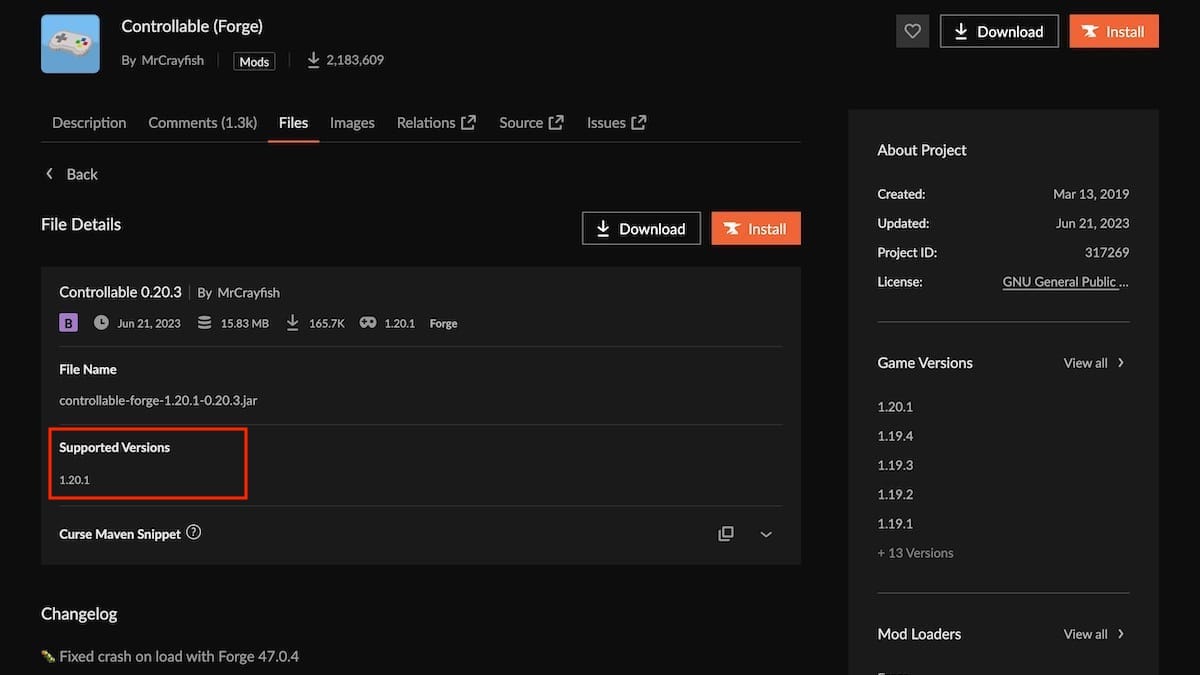The height and width of the screenshot is (675, 1200).
Task: Expand the Curse Maven Snippet section
Action: coord(766,534)
